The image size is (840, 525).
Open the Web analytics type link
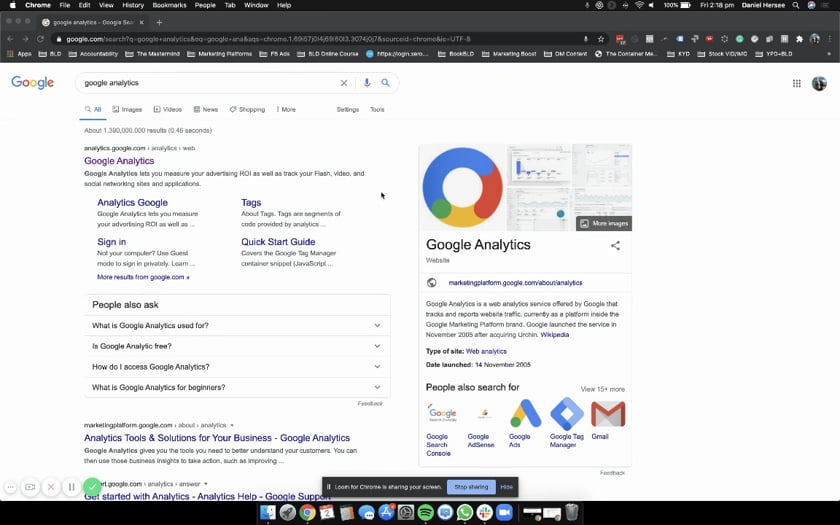[486, 351]
